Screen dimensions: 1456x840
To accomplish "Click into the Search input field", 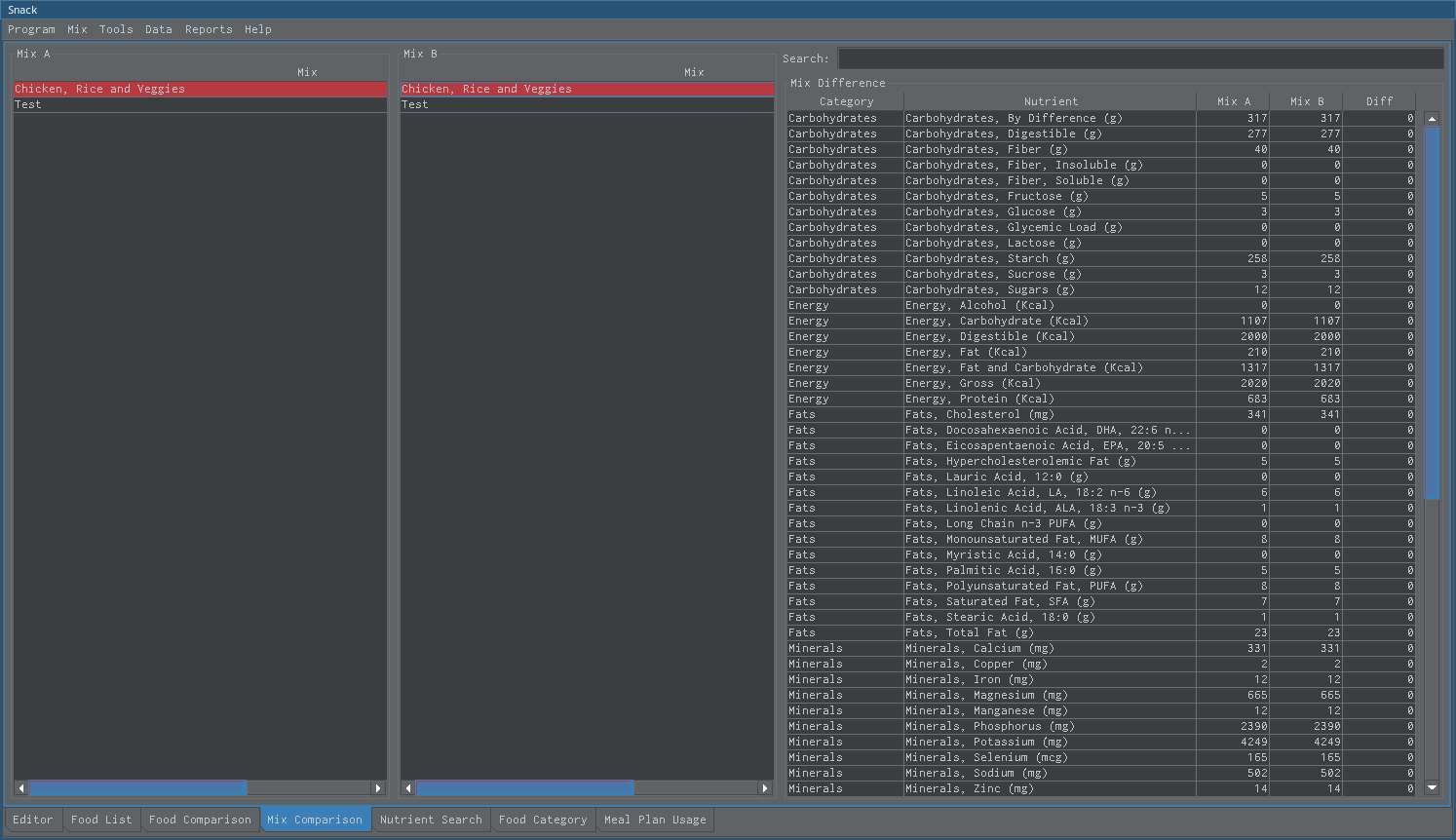I will 1140,58.
